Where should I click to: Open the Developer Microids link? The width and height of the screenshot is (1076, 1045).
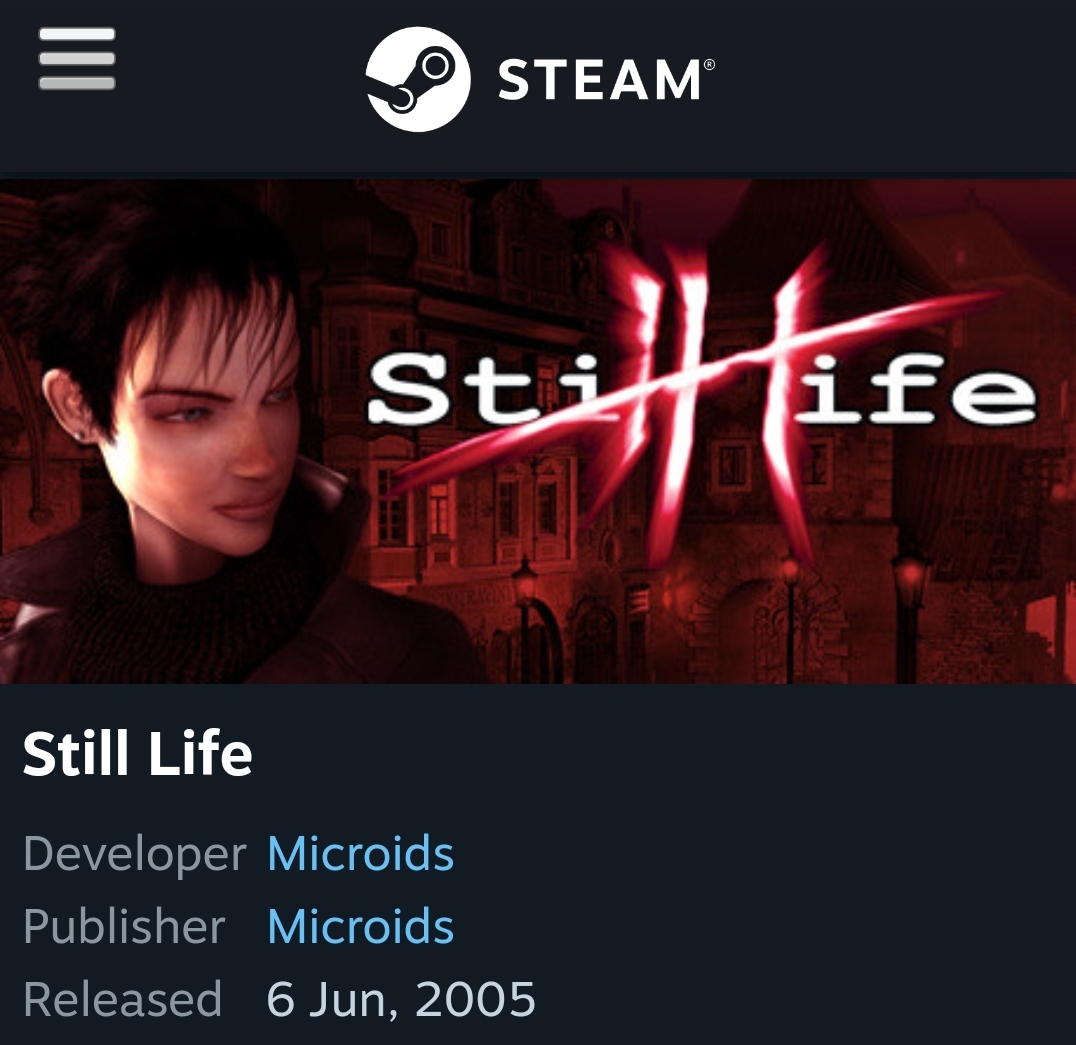click(360, 854)
